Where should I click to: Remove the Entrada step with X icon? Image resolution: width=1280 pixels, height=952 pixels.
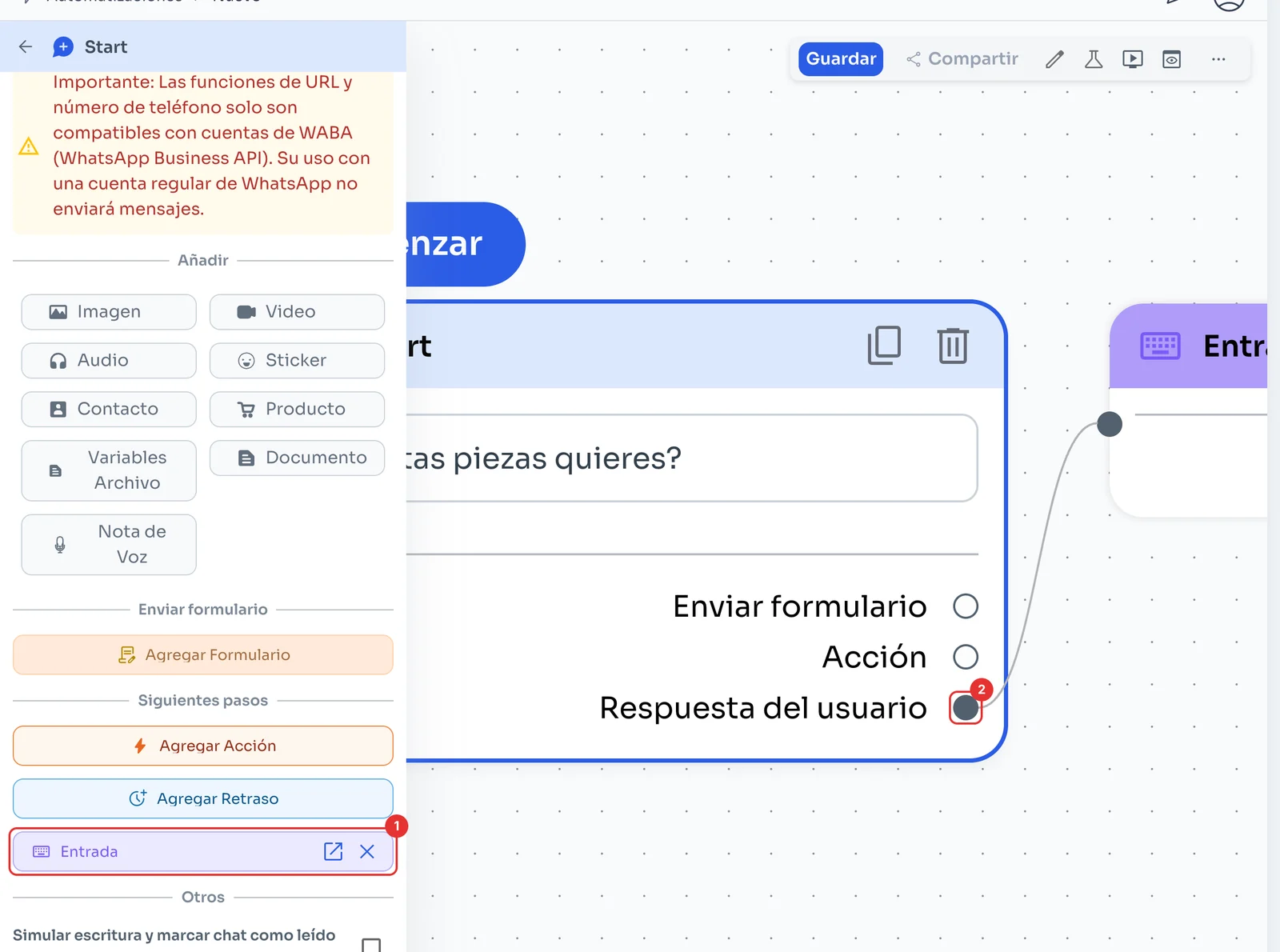pos(367,851)
